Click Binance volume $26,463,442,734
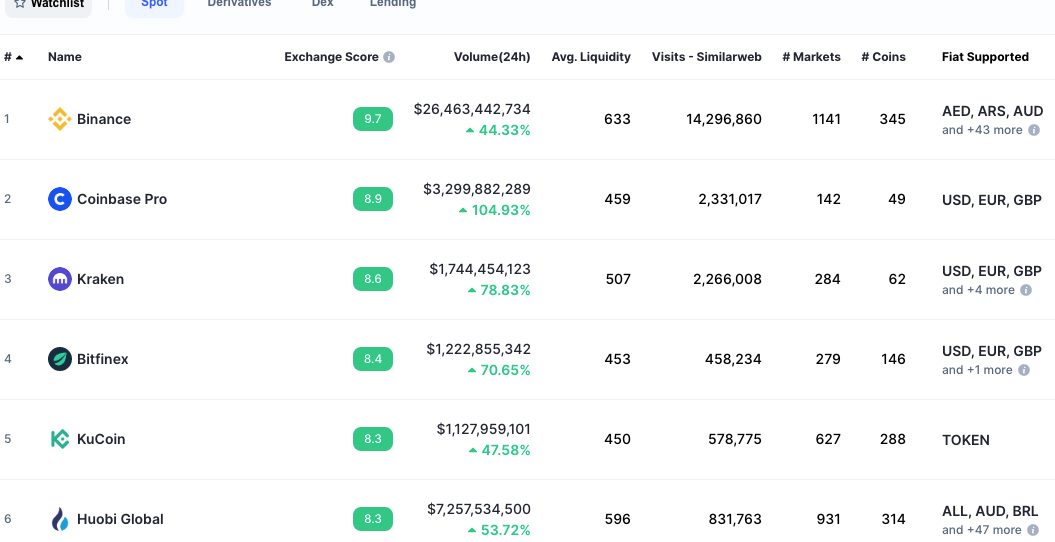The image size is (1055, 542). click(x=472, y=109)
